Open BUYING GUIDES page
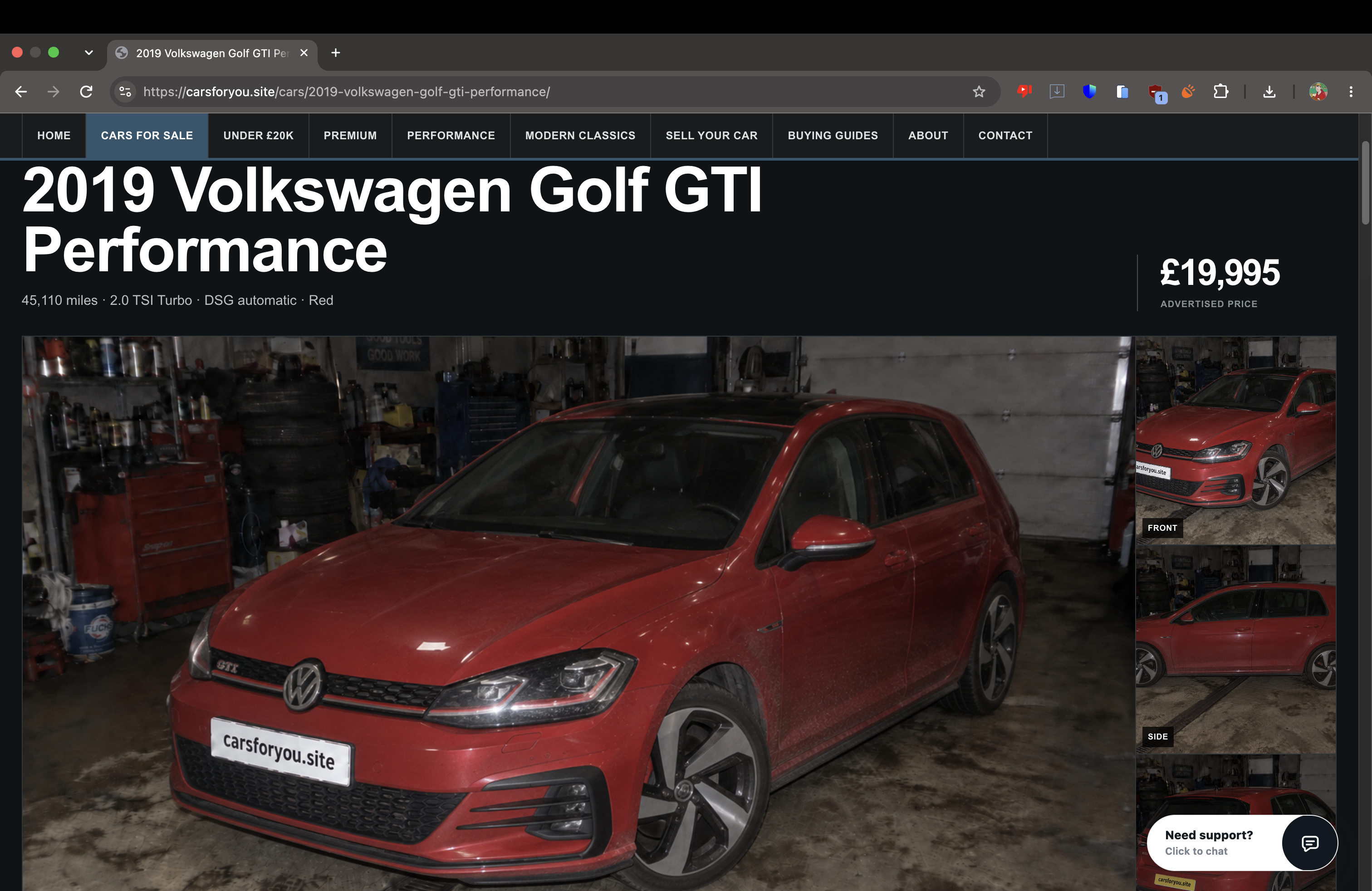 [833, 136]
